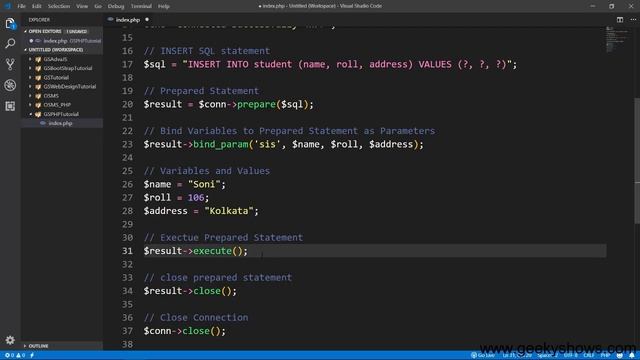
Task: Open the Source Control view icon
Action: pyautogui.click(x=10, y=64)
